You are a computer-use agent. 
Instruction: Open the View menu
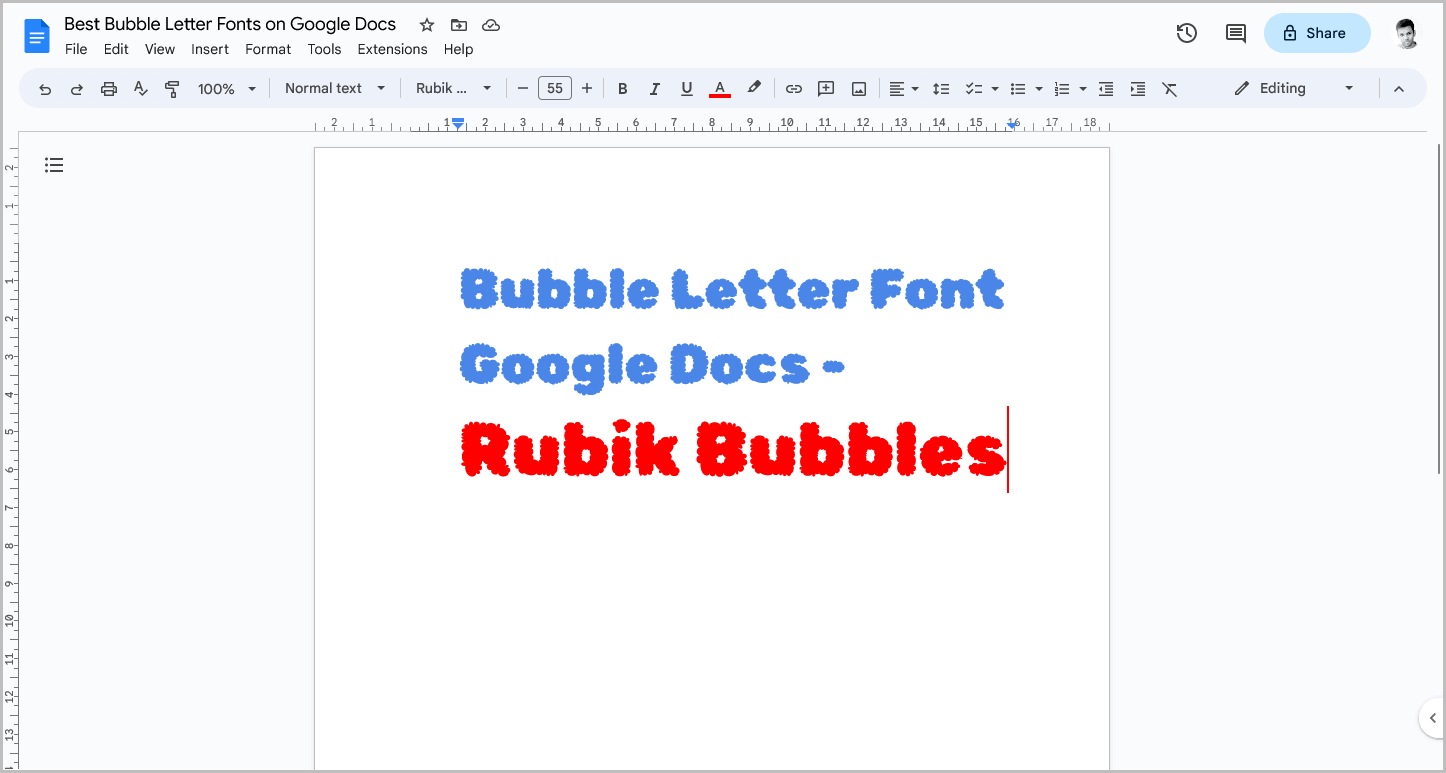160,49
